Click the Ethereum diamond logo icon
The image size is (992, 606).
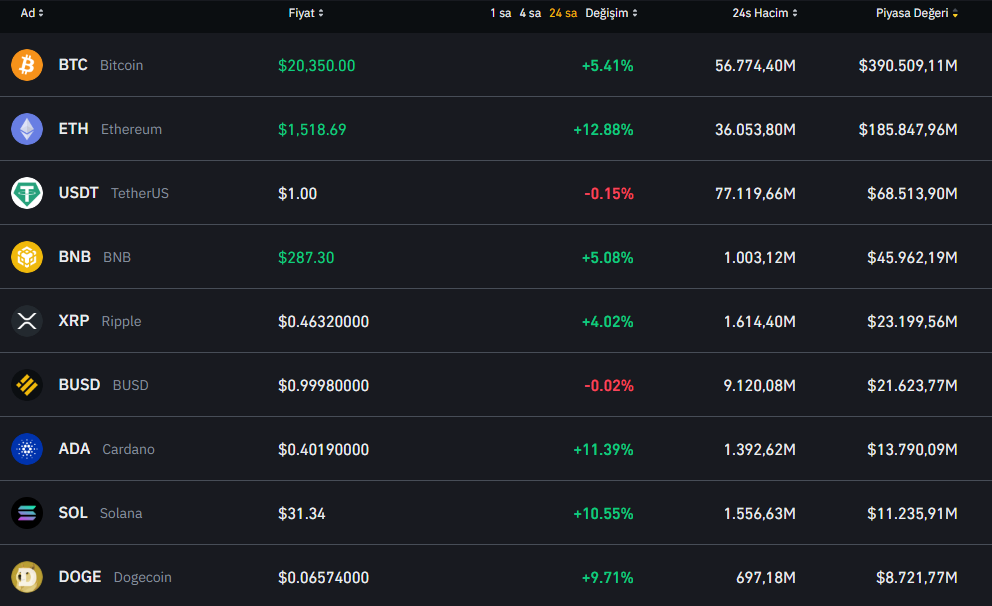coord(27,129)
